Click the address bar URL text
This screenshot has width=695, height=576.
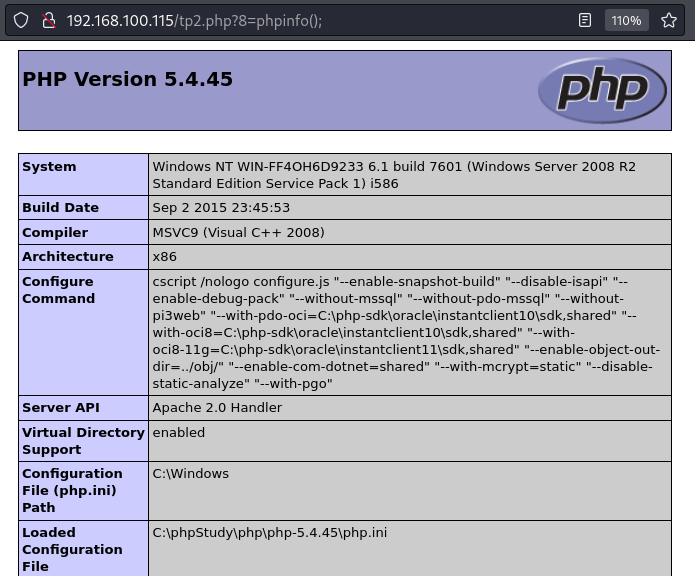[194, 20]
